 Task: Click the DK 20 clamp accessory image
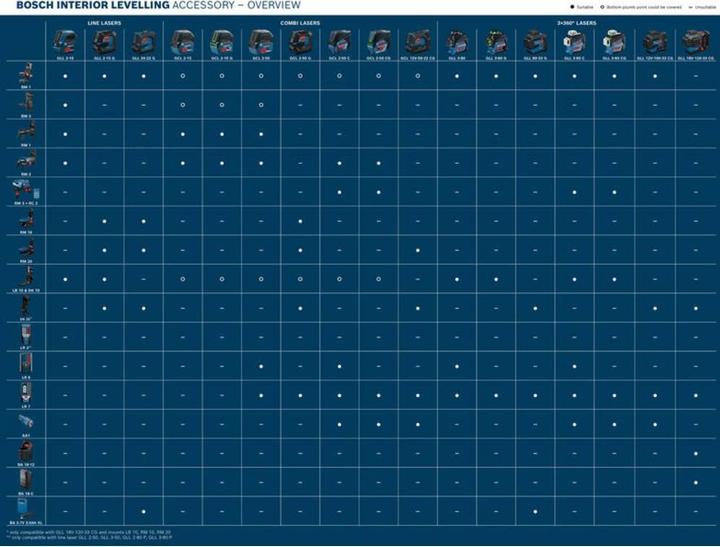(26, 306)
